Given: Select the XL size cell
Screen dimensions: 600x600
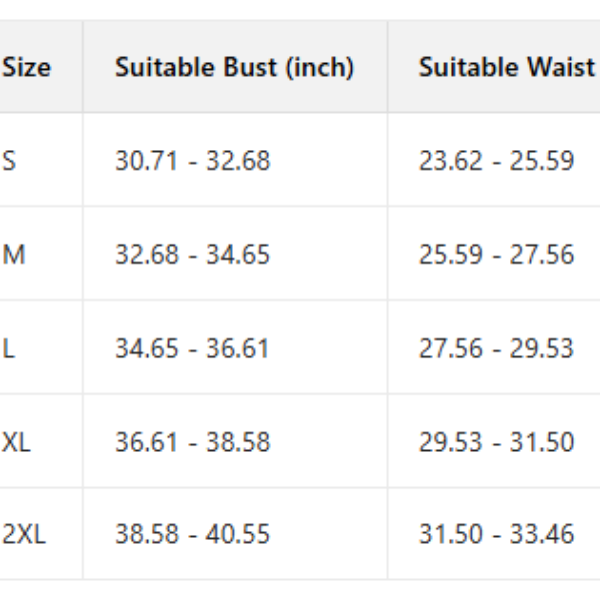Looking at the screenshot, I should pos(17,441).
